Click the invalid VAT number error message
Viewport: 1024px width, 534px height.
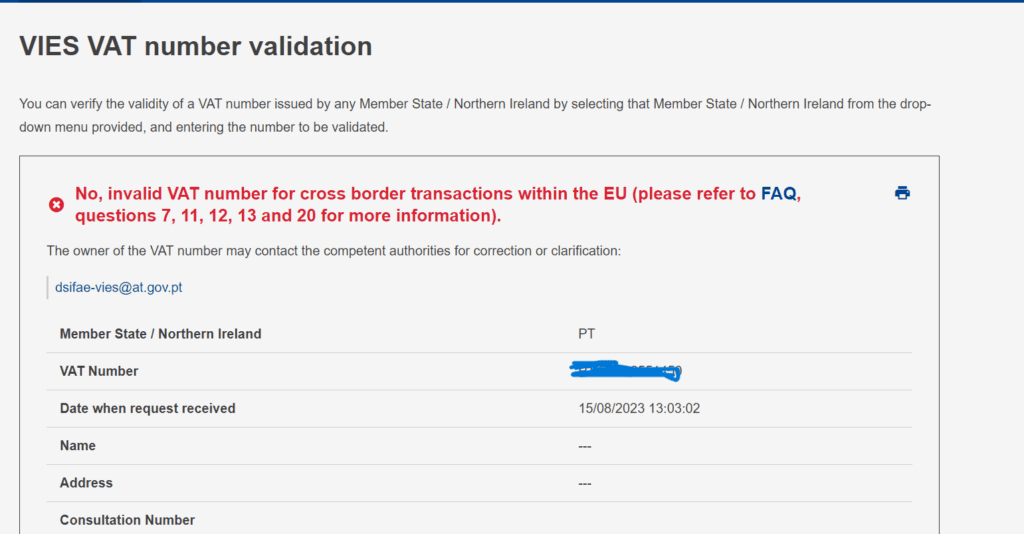[415, 194]
